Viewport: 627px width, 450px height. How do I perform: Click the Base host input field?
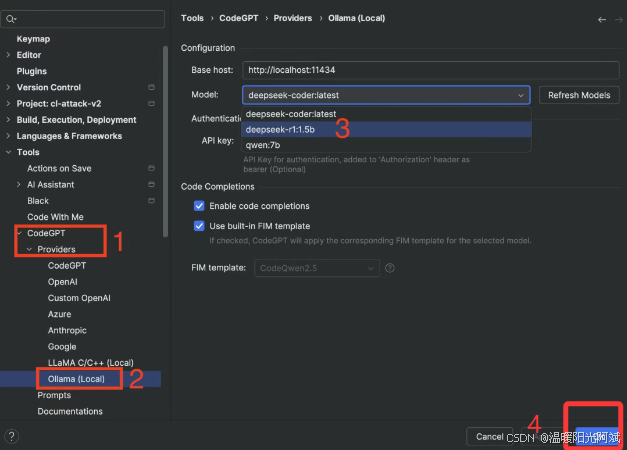(x=431, y=70)
